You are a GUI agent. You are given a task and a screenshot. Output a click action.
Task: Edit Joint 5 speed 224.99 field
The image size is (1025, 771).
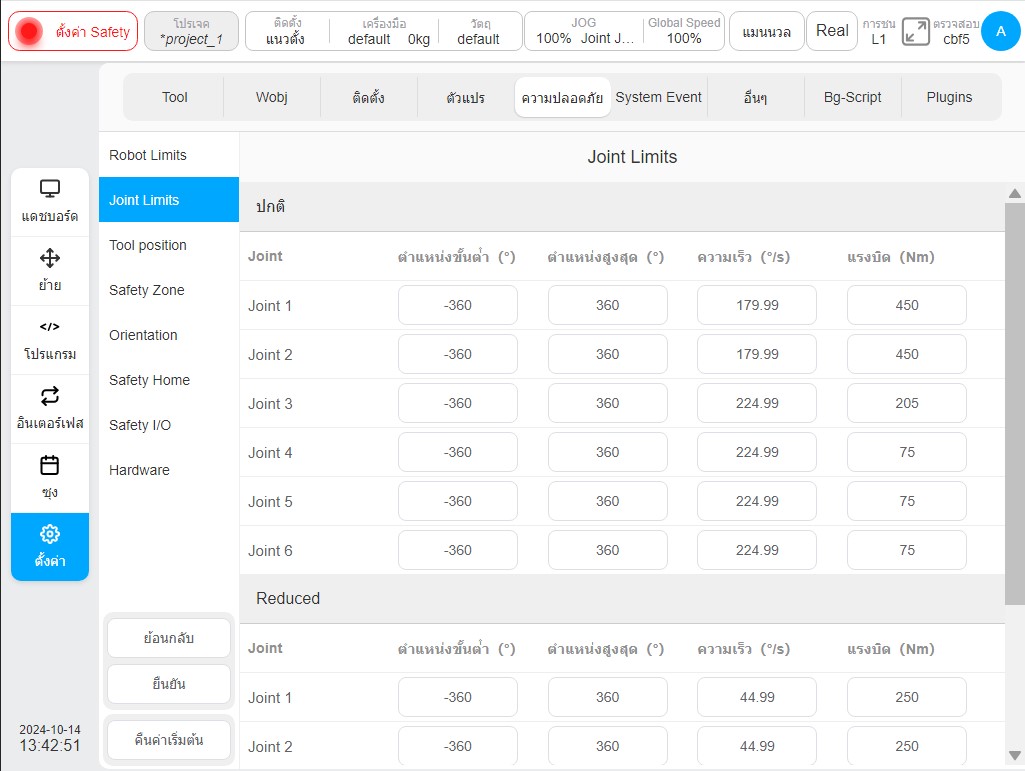757,501
